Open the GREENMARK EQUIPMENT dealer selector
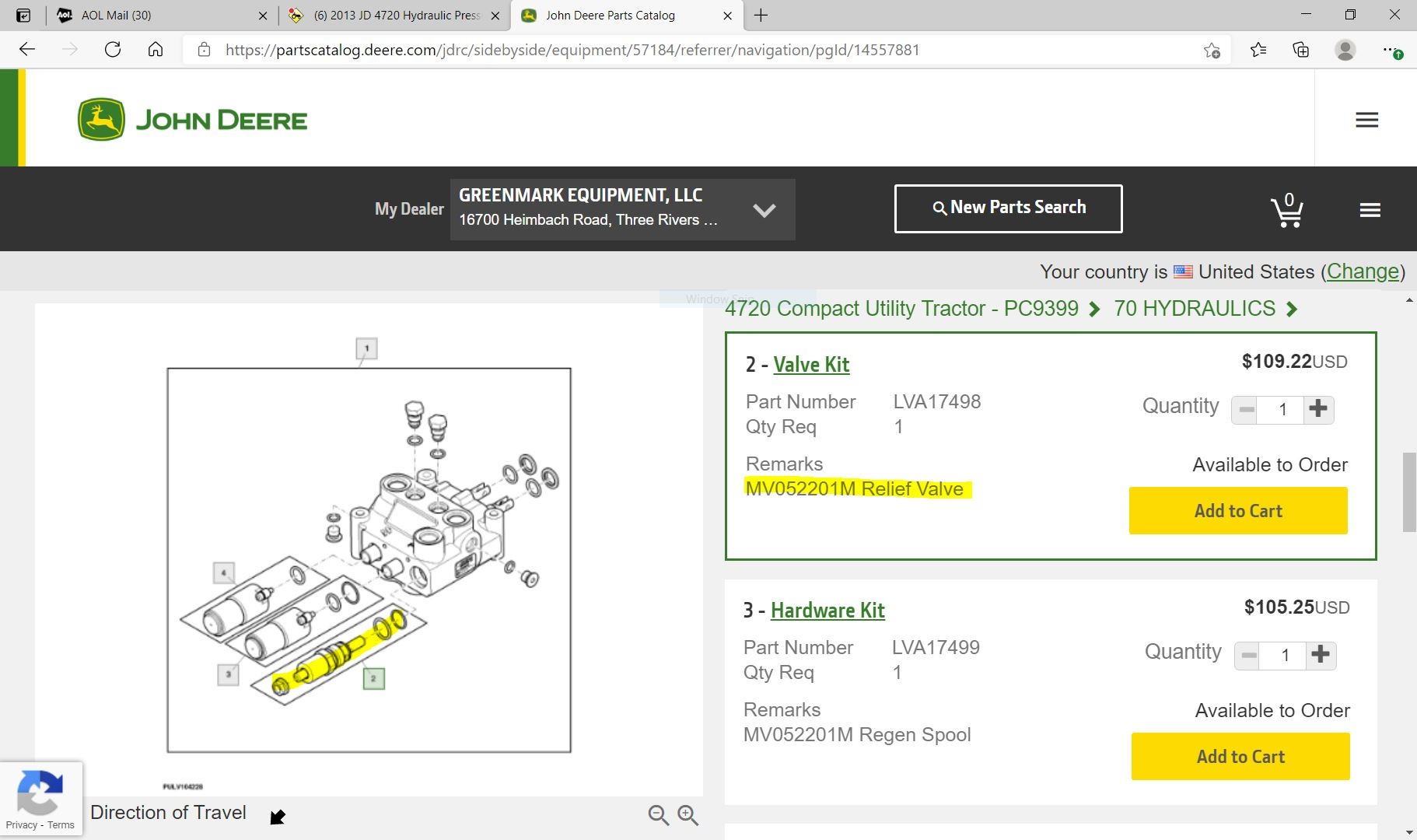This screenshot has width=1417, height=840. coord(622,209)
